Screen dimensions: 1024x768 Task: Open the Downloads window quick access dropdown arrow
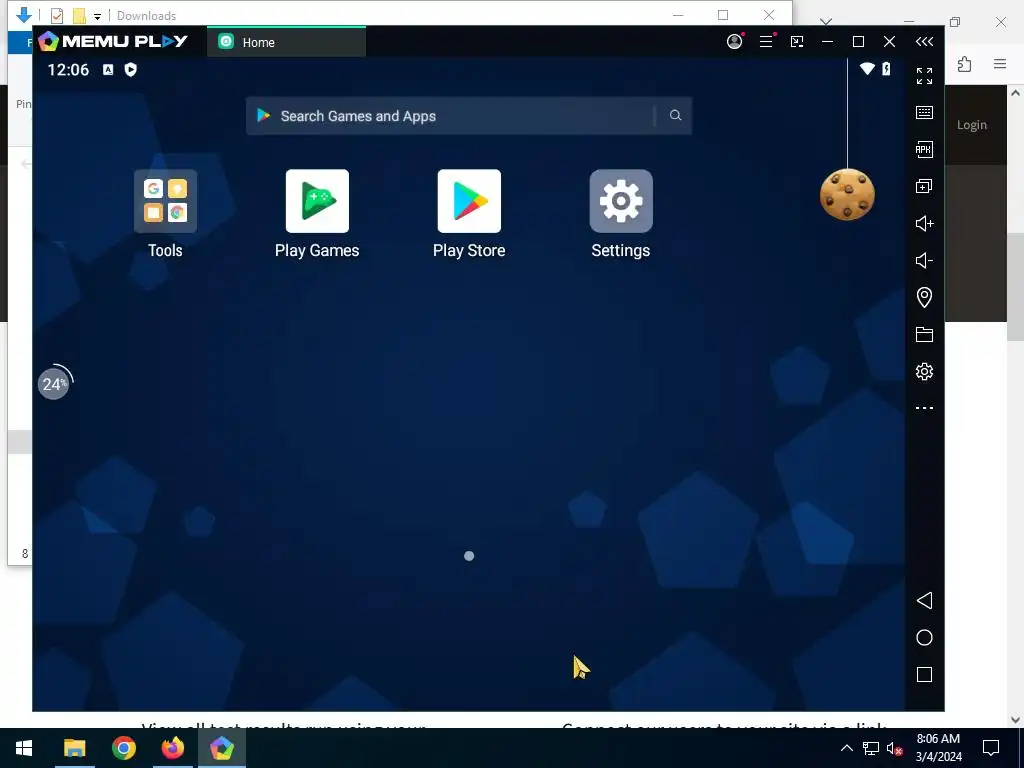tap(97, 16)
